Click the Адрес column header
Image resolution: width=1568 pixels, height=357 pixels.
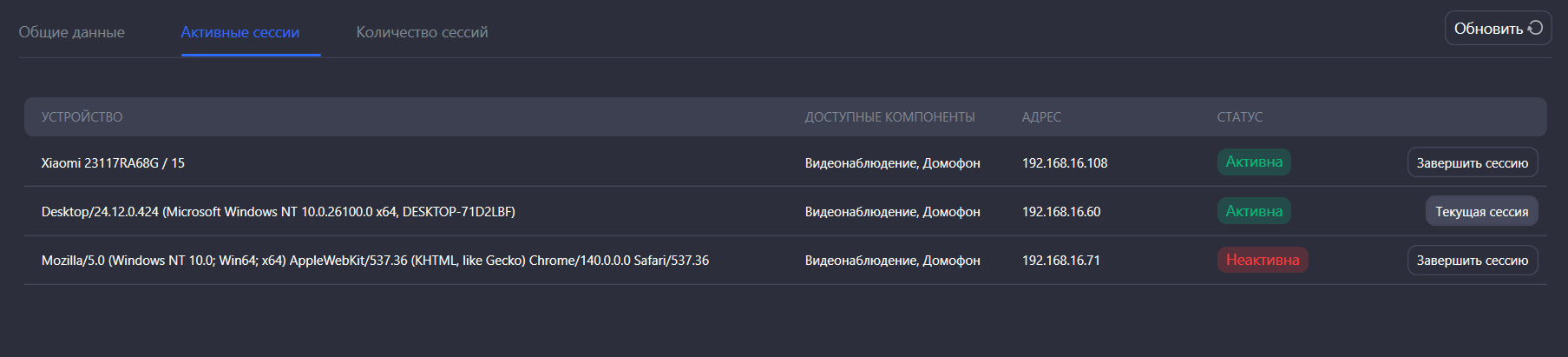tap(1041, 117)
